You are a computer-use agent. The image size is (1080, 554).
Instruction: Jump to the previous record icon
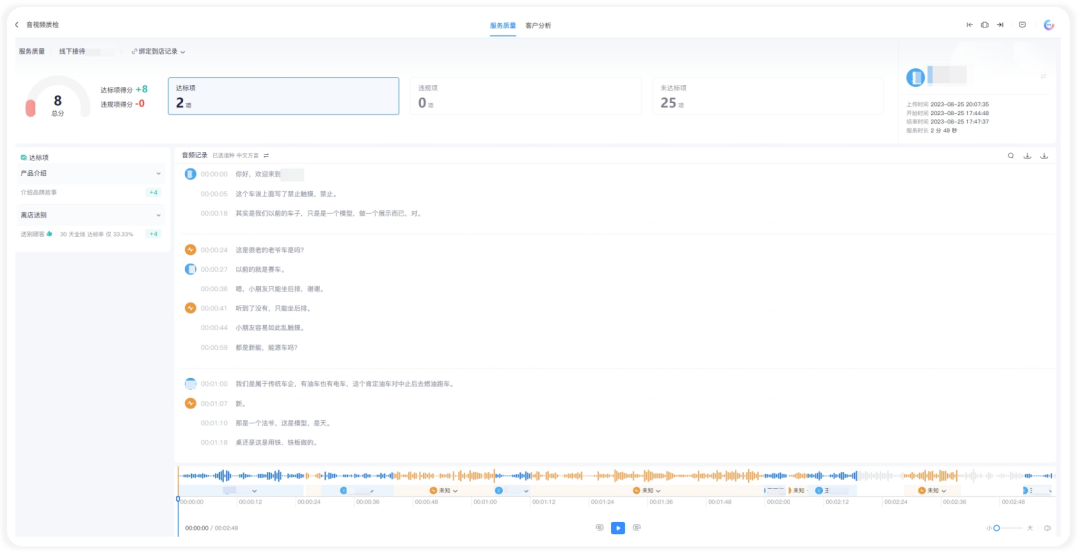(970, 25)
